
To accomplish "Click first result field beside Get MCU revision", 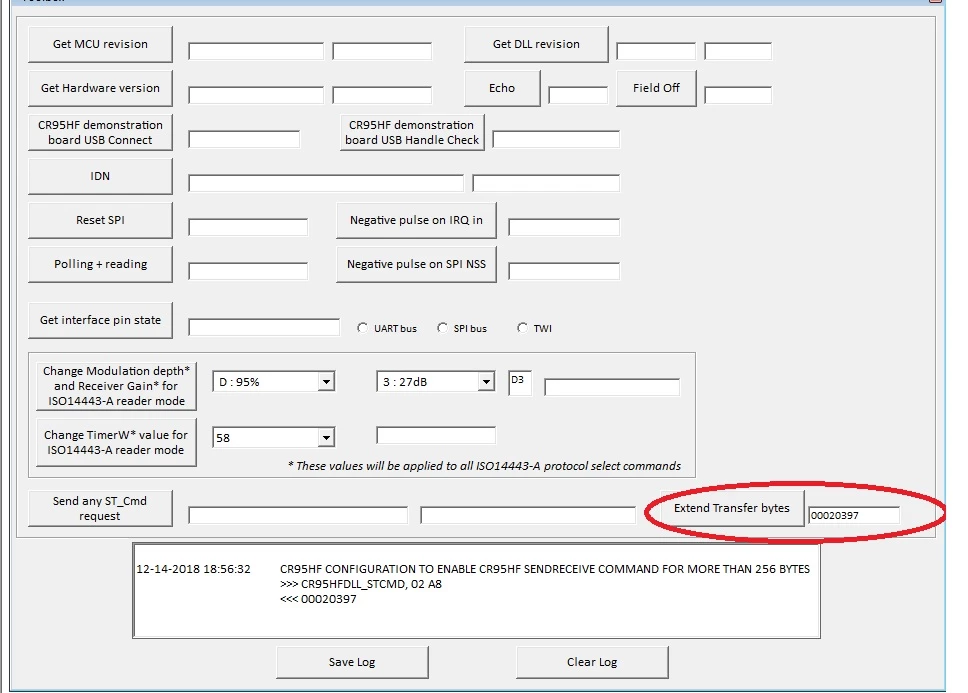I will point(256,51).
